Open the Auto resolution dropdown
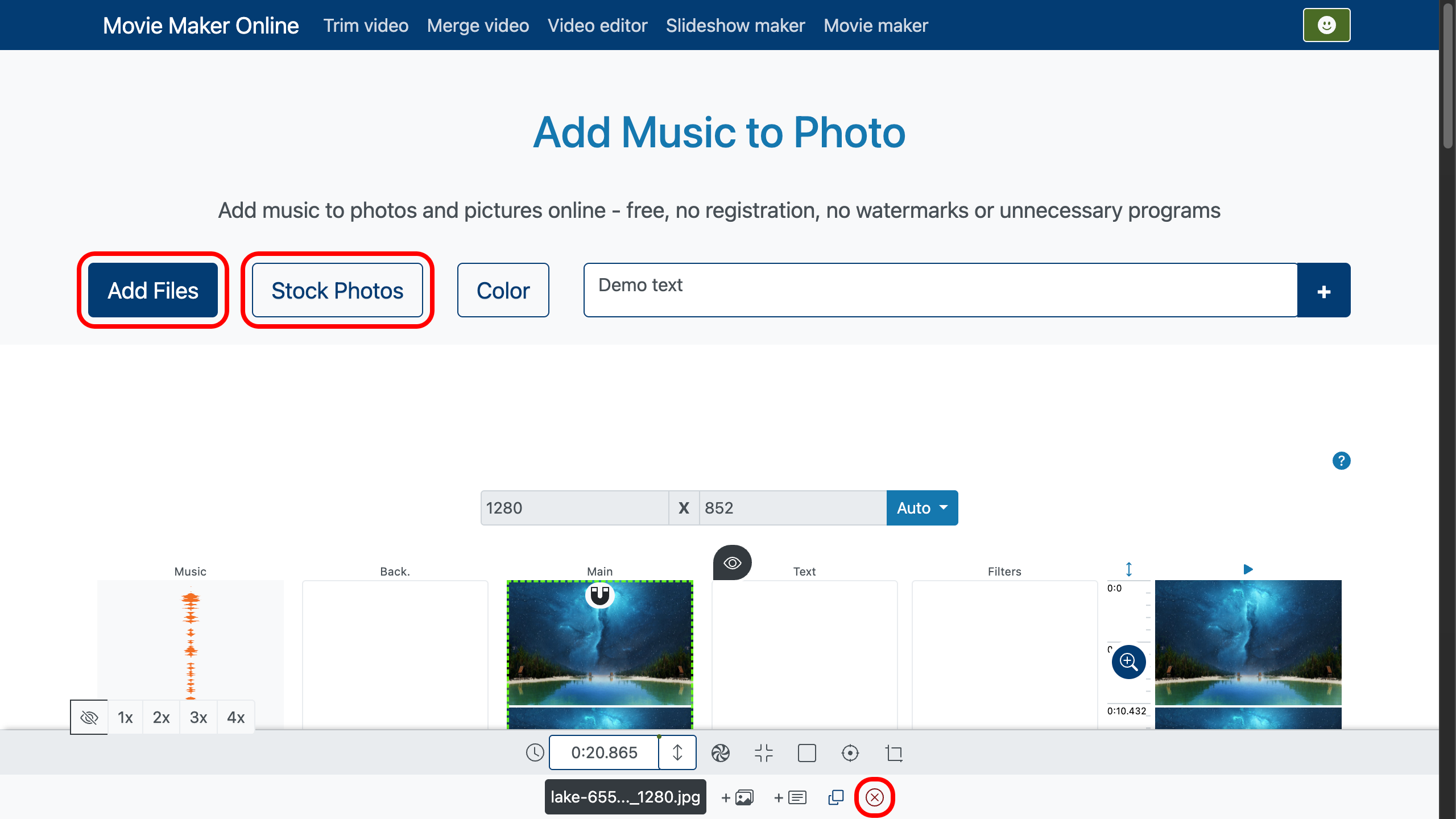Viewport: 1456px width, 819px height. click(922, 507)
